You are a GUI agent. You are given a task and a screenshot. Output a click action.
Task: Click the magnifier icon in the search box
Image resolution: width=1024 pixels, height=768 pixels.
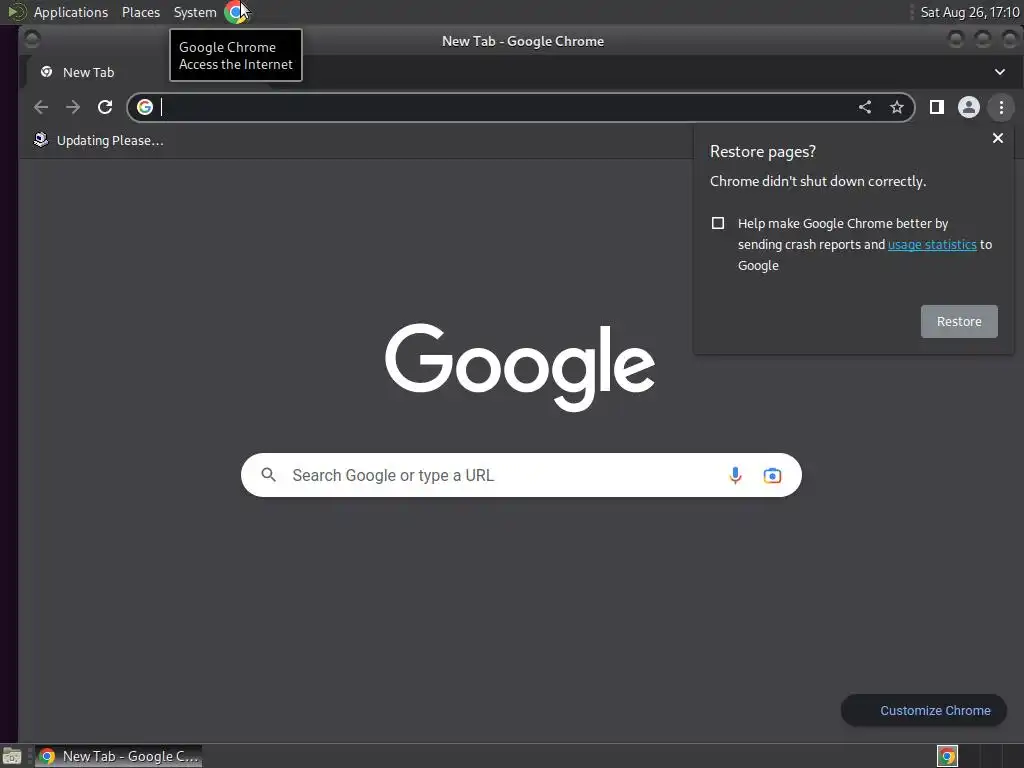click(x=268, y=475)
